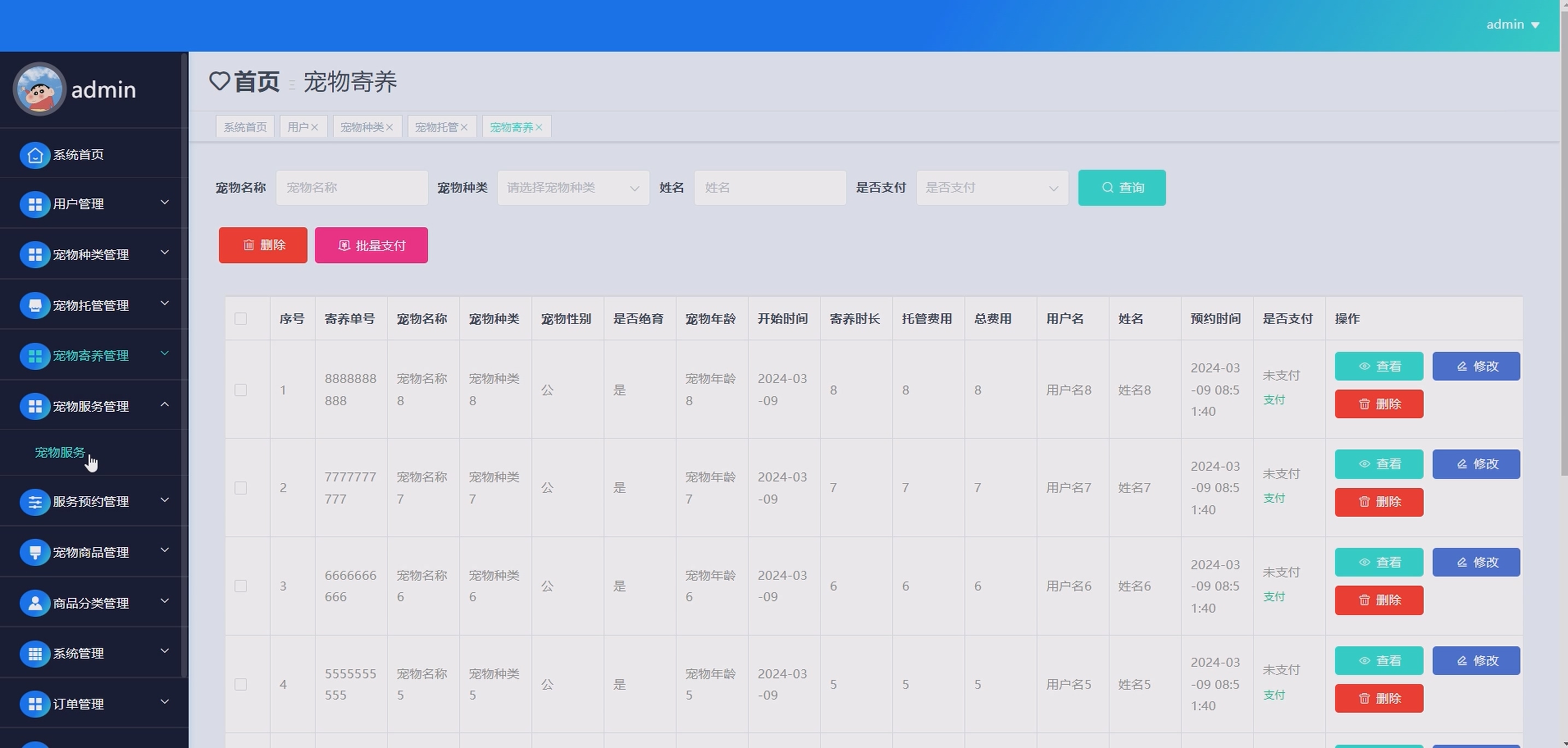Click the 首页 breadcrumb title
The width and height of the screenshot is (1568, 748).
click(256, 81)
